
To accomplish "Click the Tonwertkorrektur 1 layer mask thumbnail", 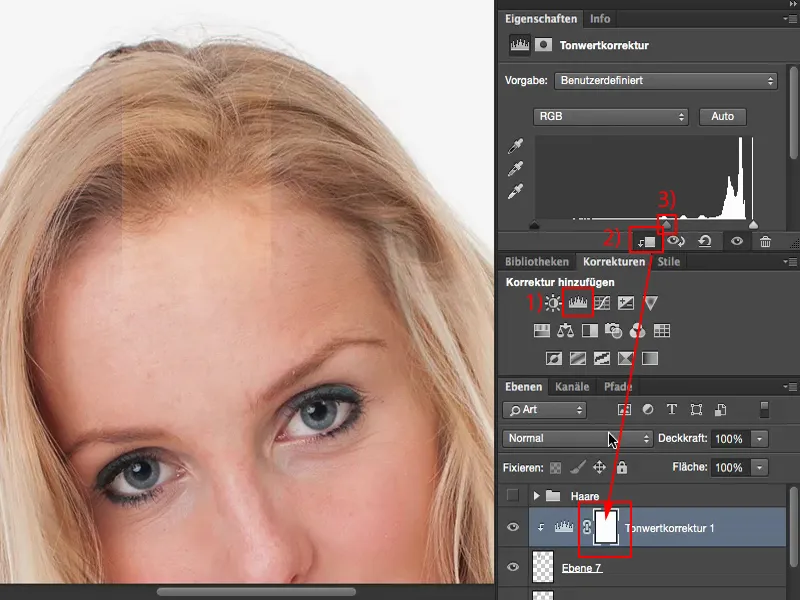I will coord(606,528).
